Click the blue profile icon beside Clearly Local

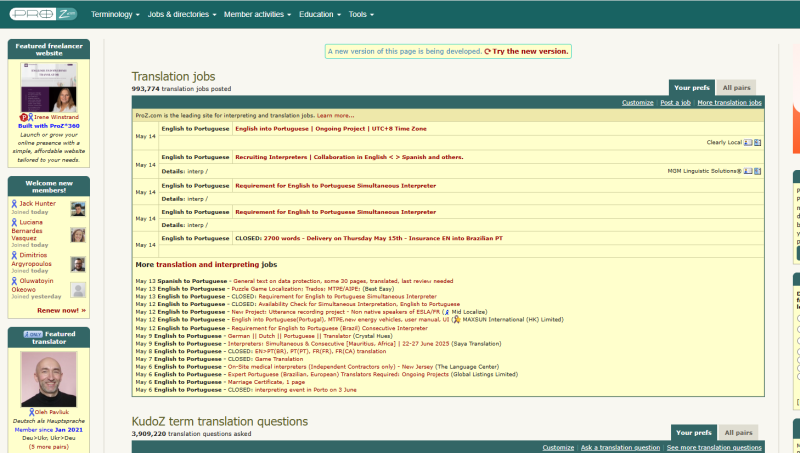pyautogui.click(x=758, y=143)
